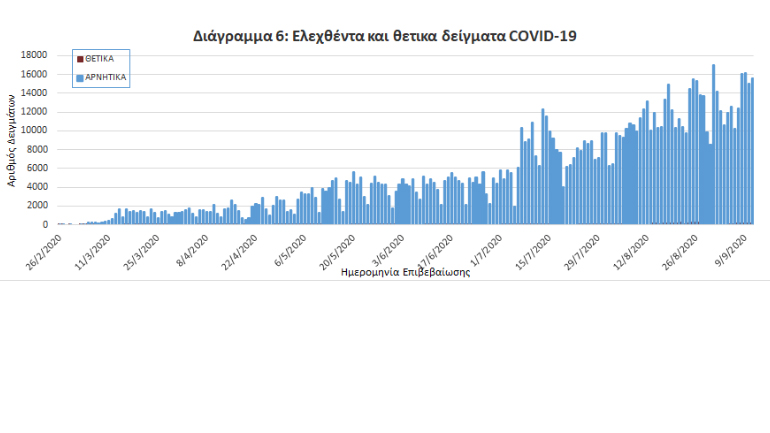Click the dark red ΘΕΤΙΚΑ legend swatch
770x433 pixels.
(x=80, y=59)
